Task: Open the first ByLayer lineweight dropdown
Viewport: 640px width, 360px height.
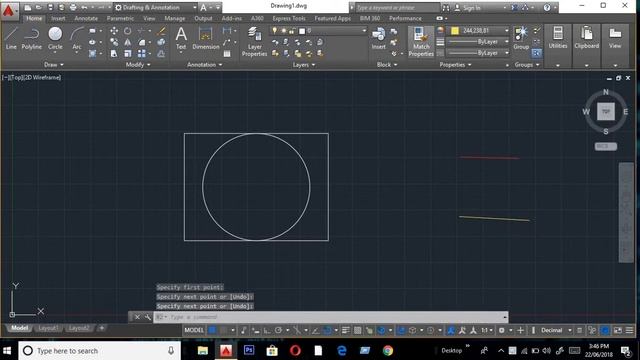Action: click(478, 42)
